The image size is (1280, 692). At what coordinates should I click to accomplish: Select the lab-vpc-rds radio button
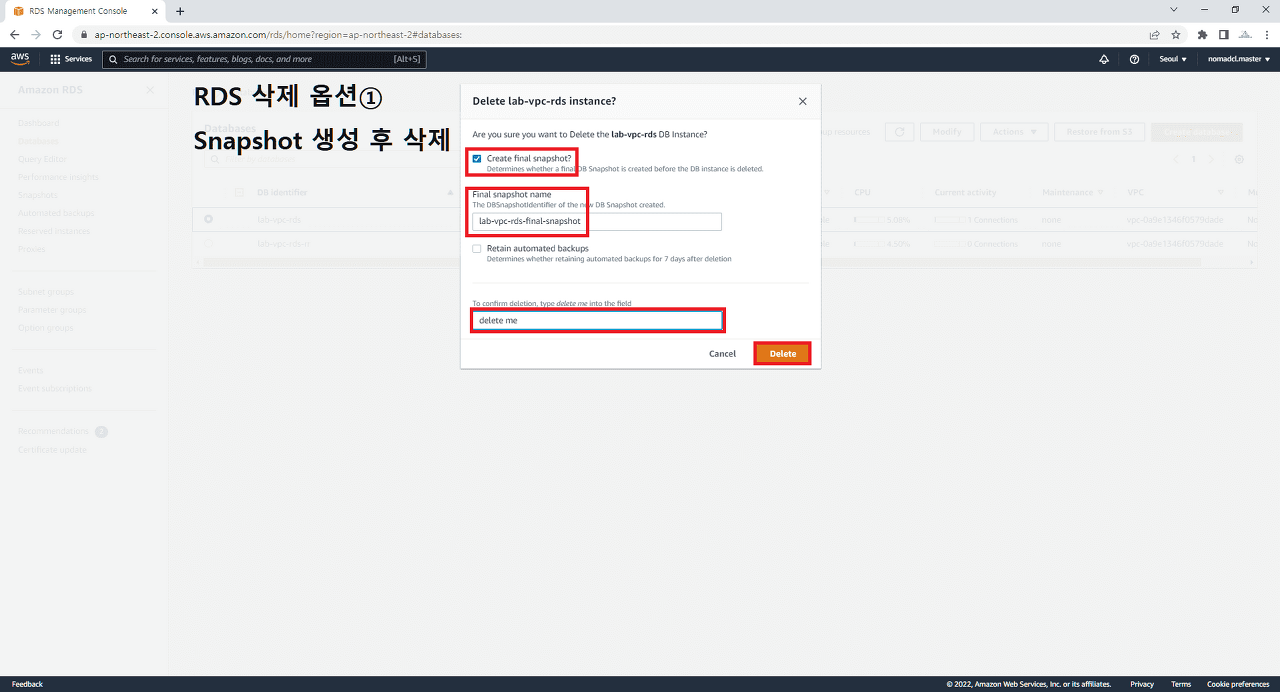[x=209, y=219]
